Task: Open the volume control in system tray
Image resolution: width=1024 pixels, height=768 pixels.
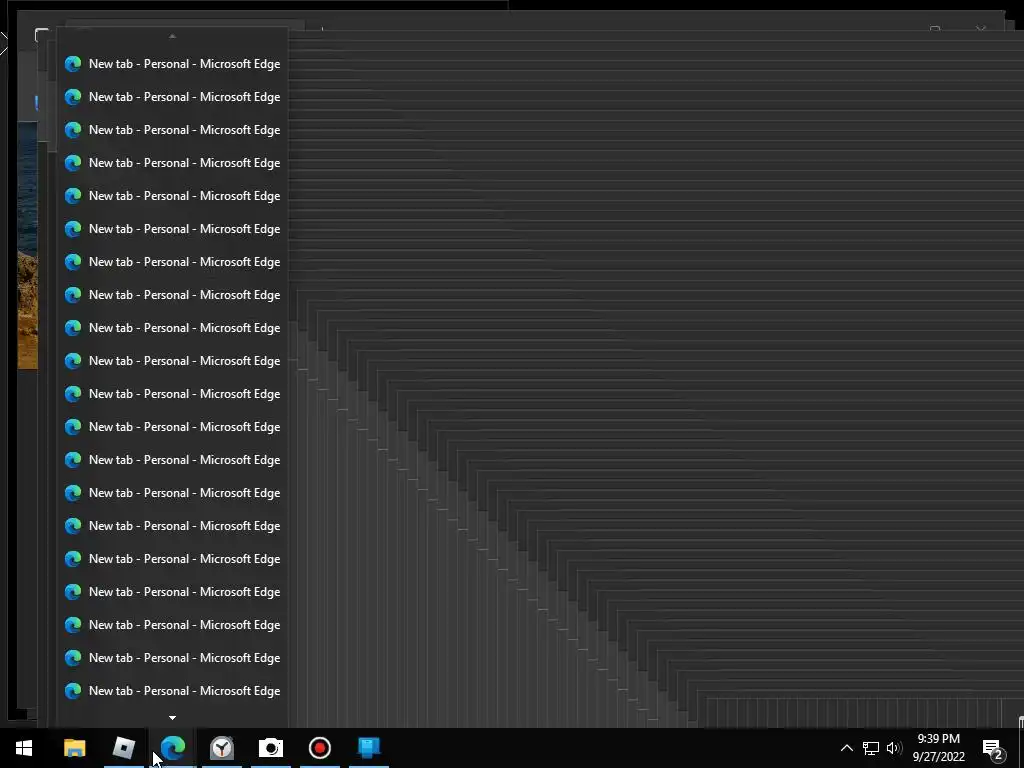Action: click(x=894, y=748)
